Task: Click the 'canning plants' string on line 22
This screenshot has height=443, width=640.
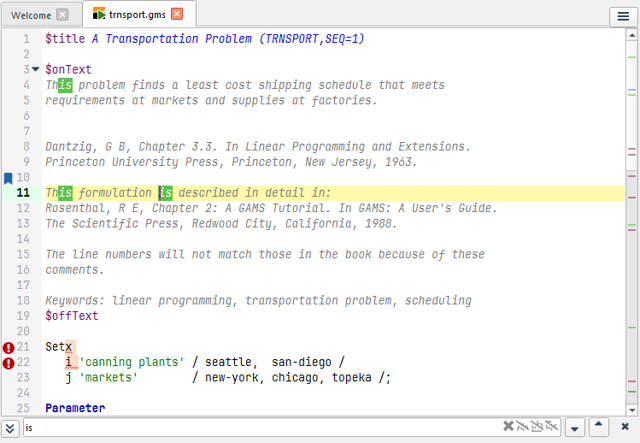Action: tap(131, 362)
